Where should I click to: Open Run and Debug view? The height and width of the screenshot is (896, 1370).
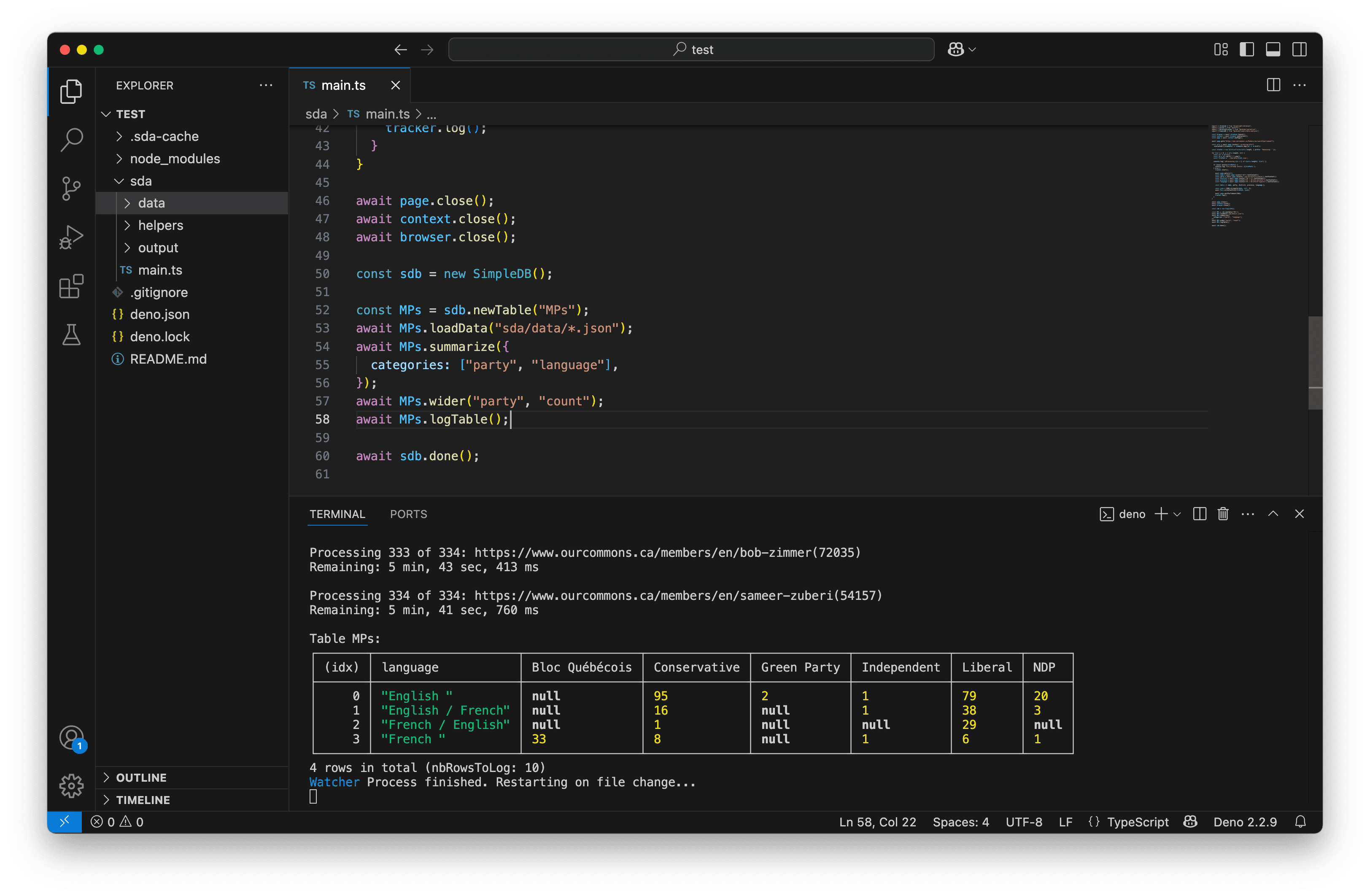tap(71, 237)
